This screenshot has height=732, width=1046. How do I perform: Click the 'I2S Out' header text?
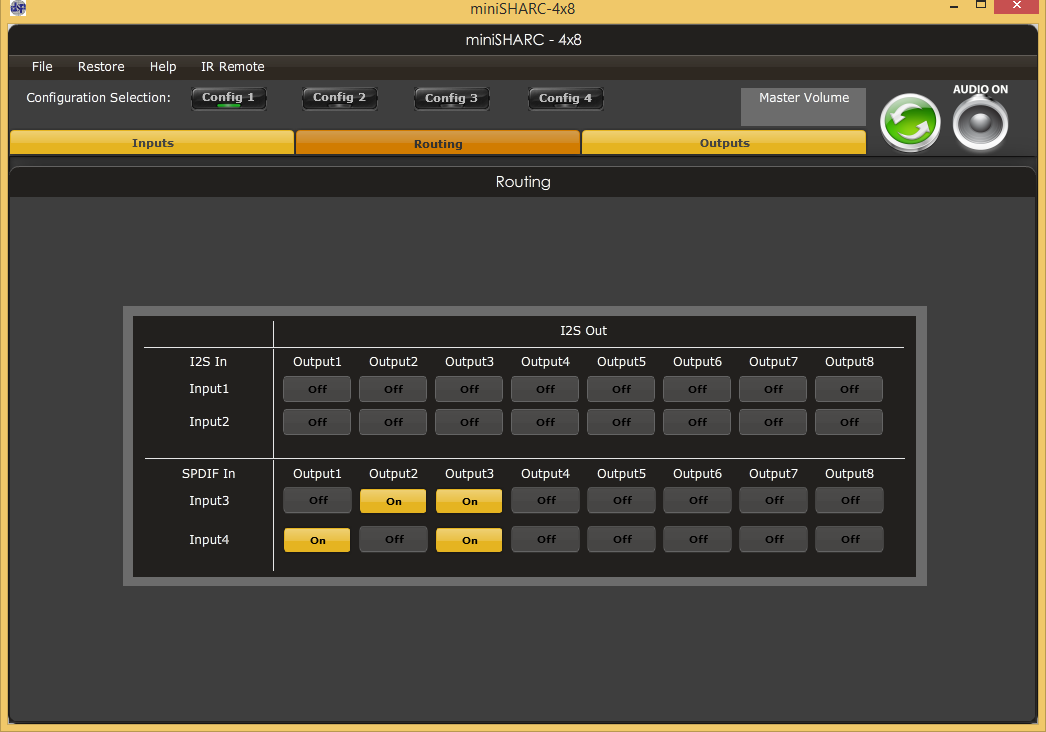(584, 330)
